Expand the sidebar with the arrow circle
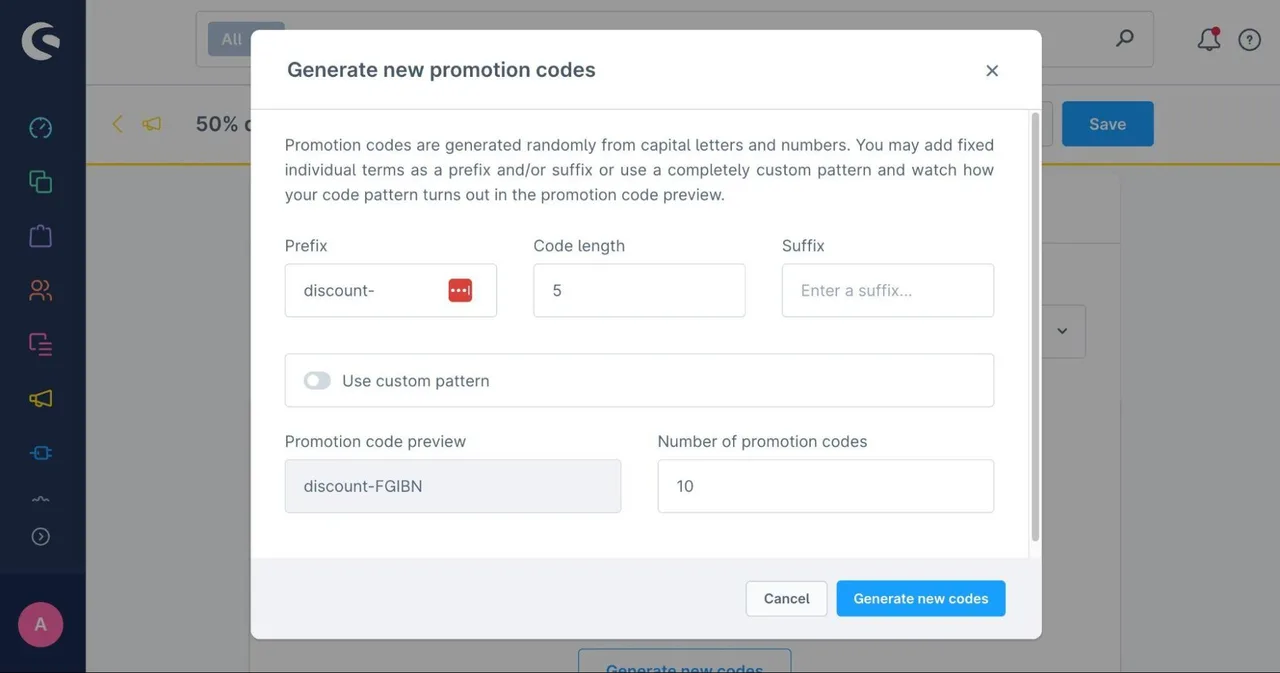The image size is (1280, 673). [40, 537]
